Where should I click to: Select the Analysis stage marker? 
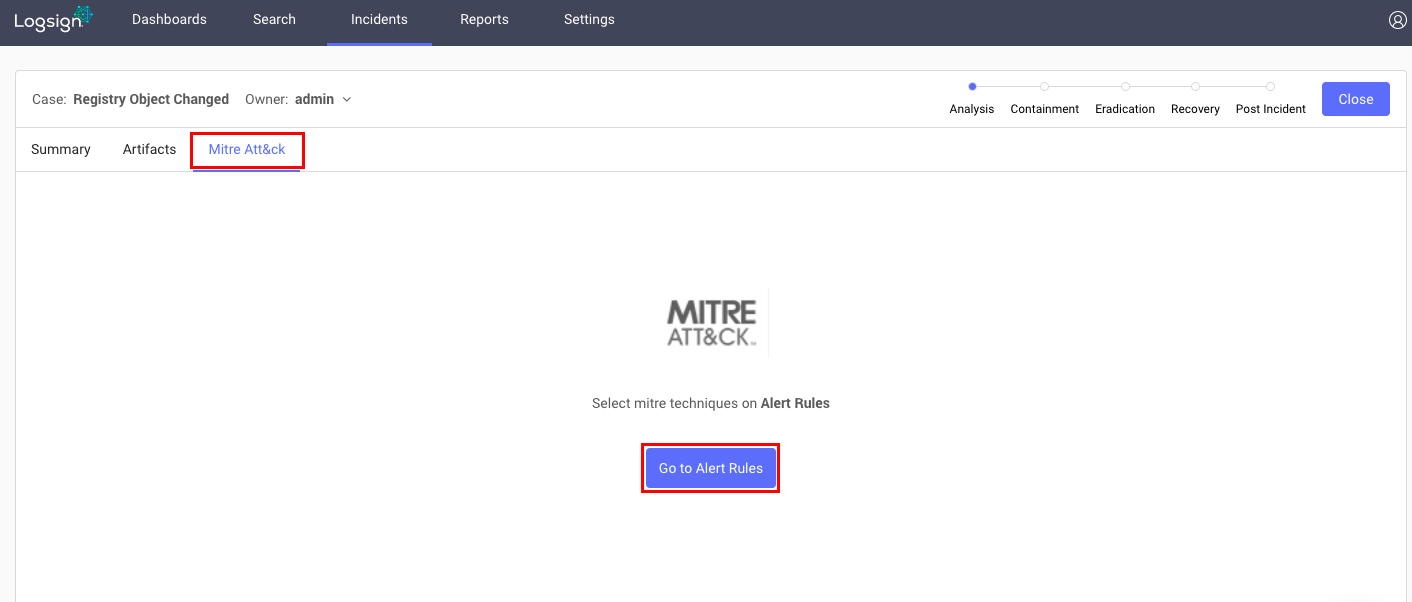pyautogui.click(x=972, y=87)
